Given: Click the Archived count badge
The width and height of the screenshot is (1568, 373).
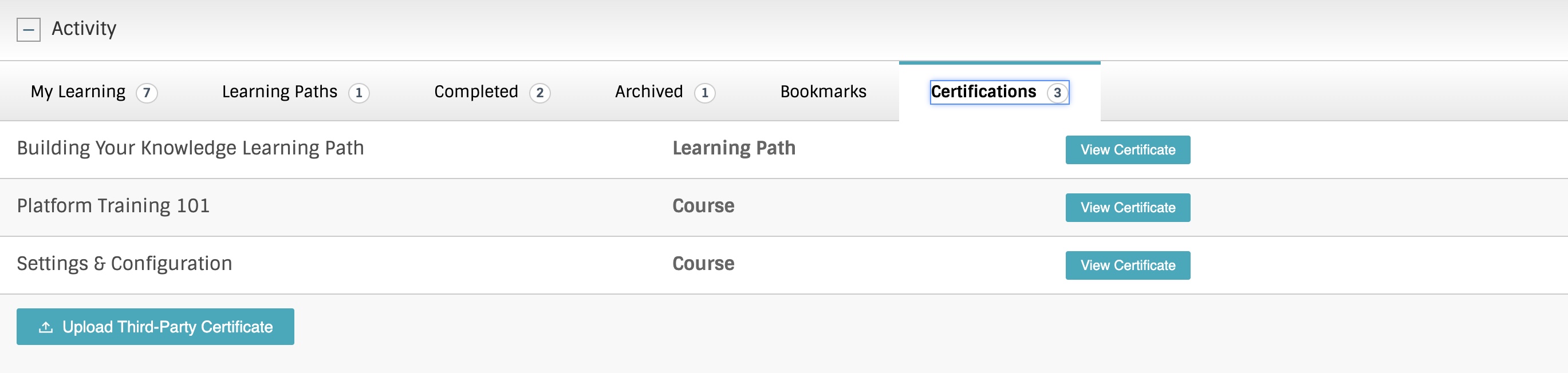Looking at the screenshot, I should tap(705, 93).
